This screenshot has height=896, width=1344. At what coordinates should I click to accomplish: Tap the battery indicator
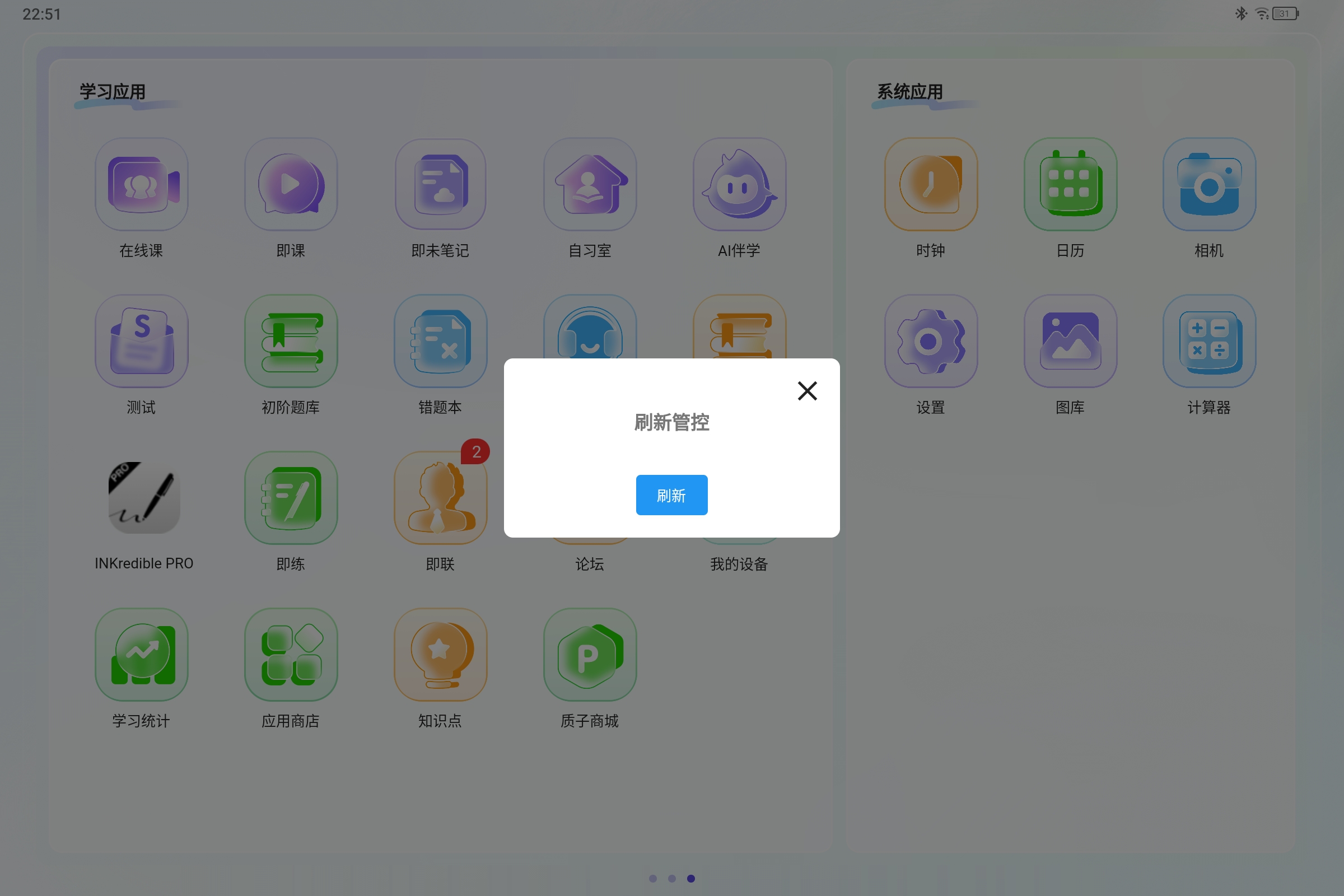[x=1286, y=13]
